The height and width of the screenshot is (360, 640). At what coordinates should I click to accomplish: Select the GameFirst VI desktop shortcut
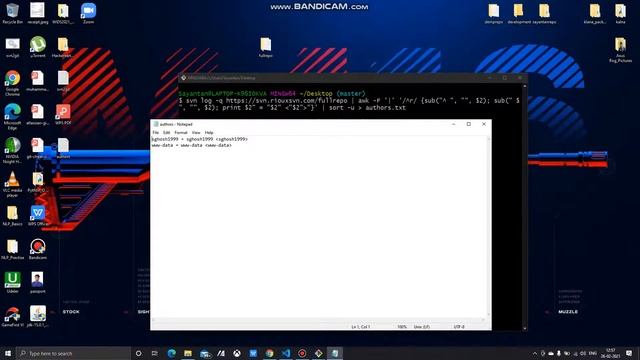point(12,317)
